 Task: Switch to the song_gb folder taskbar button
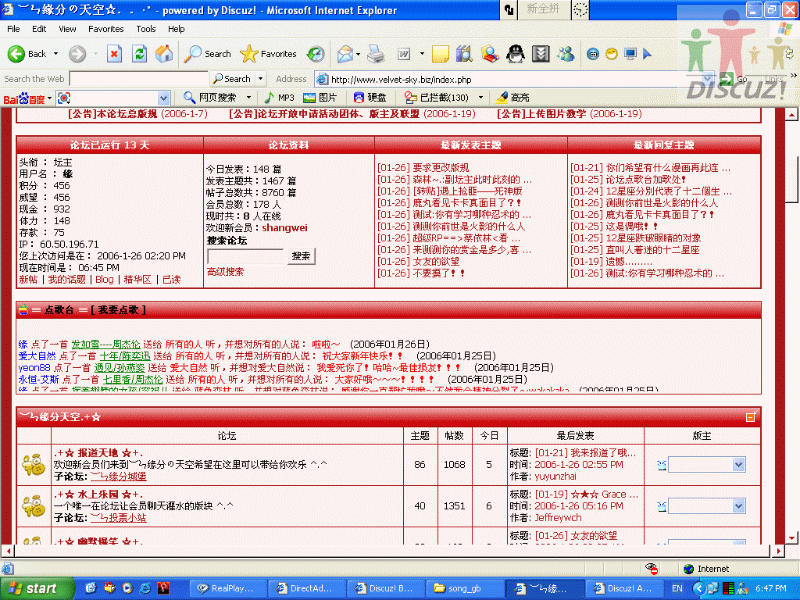(464, 588)
